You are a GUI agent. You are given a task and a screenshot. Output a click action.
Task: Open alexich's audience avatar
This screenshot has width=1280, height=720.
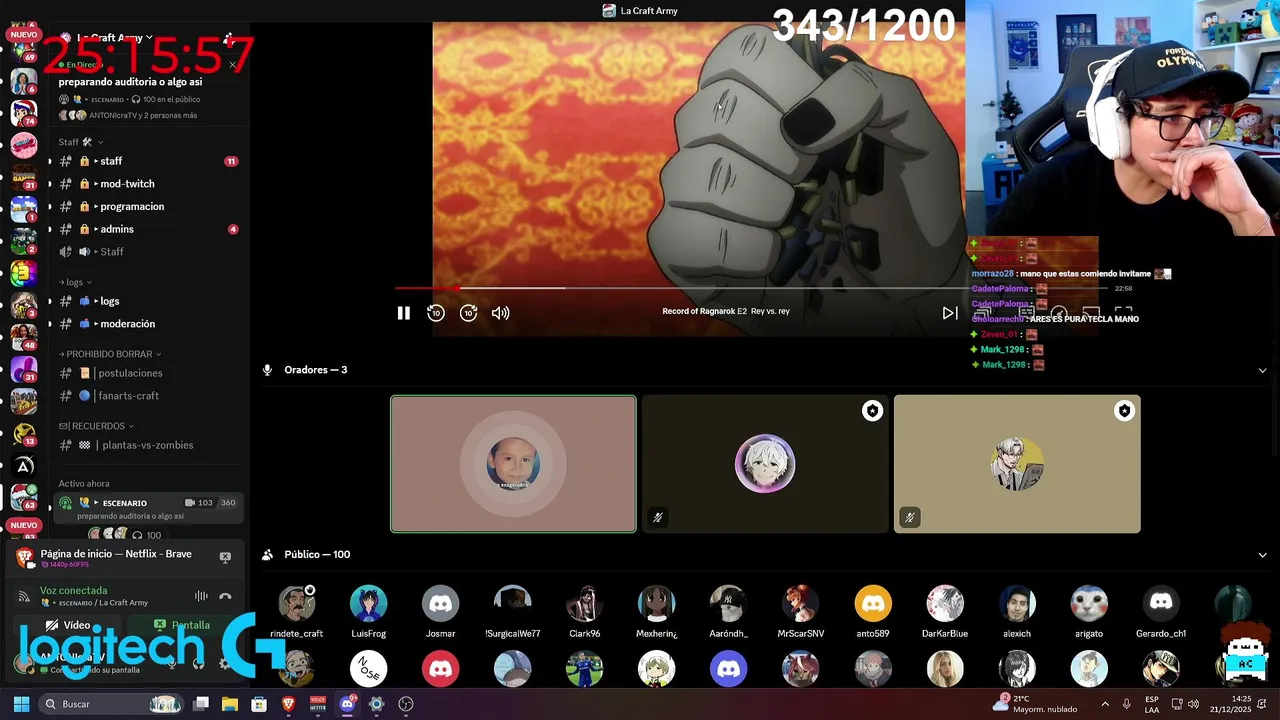1017,604
